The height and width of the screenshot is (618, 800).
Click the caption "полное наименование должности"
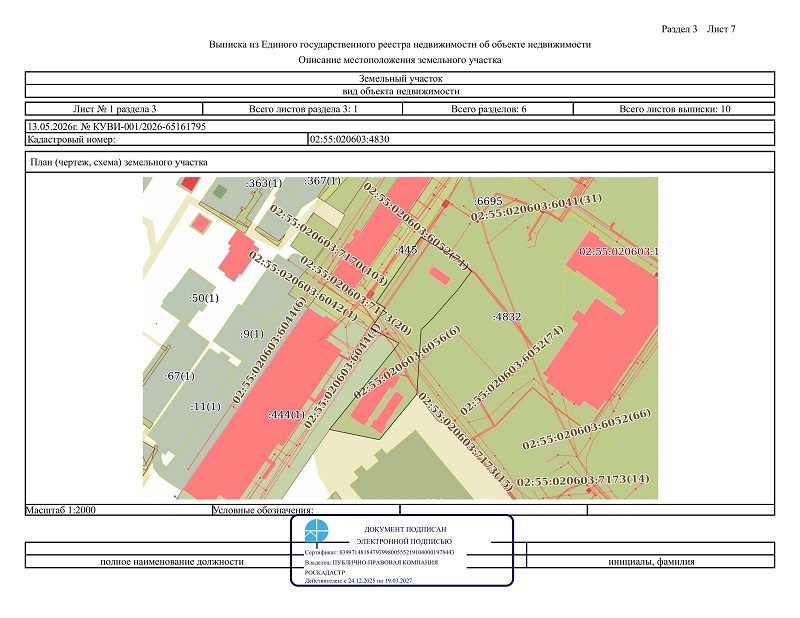pos(172,562)
